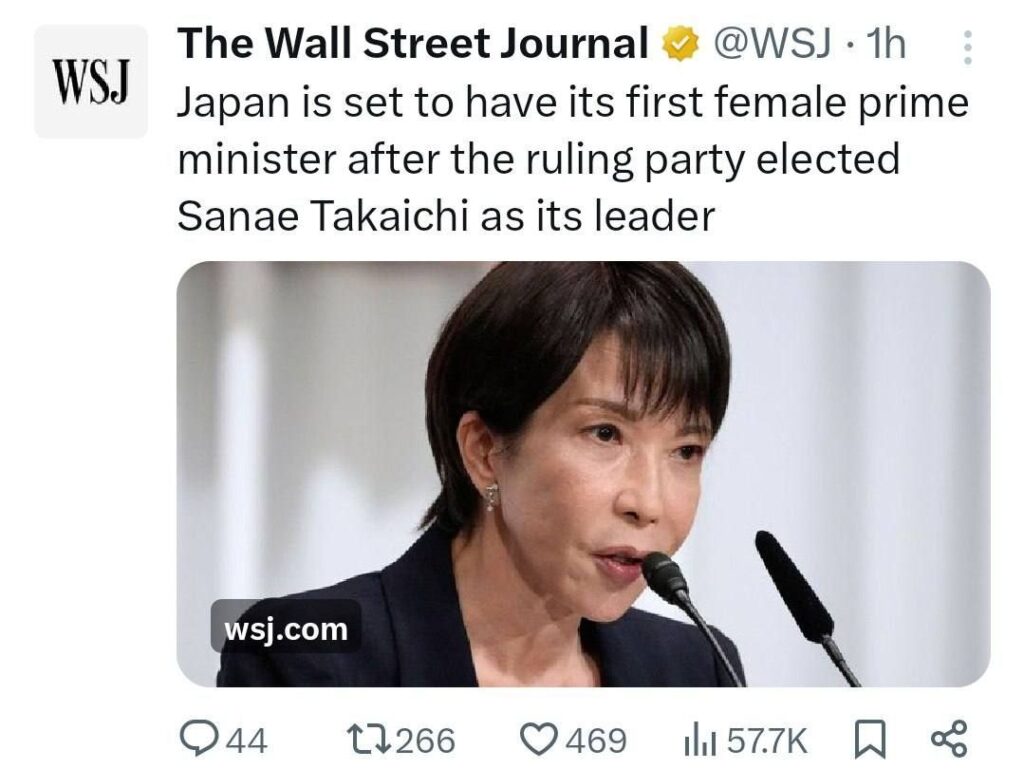Click the views bar chart icon
Image resolution: width=1024 pixels, height=769 pixels.
pyautogui.click(x=695, y=740)
